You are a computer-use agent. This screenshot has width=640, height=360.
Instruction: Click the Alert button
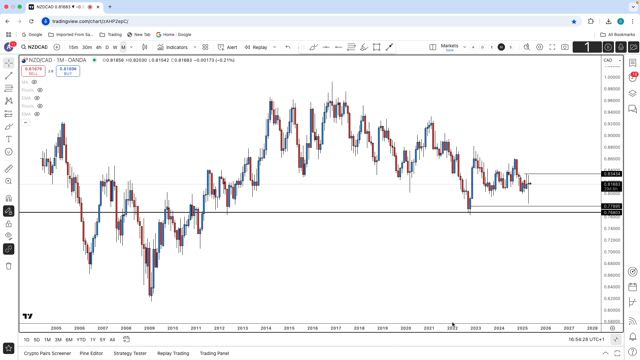(x=227, y=47)
